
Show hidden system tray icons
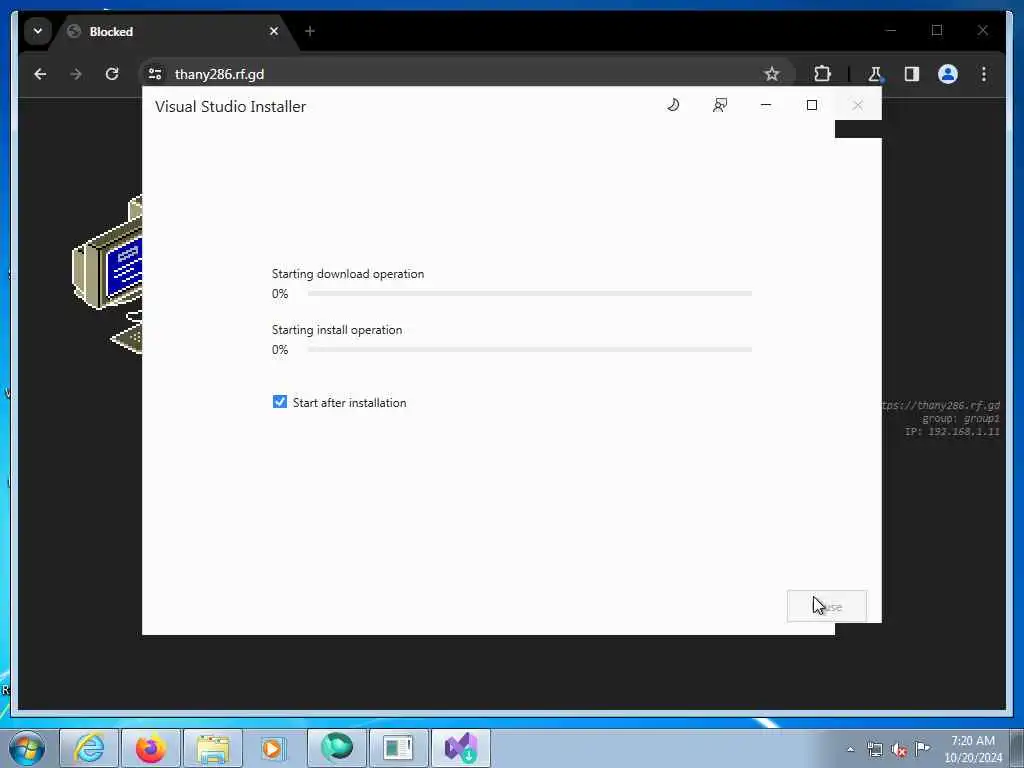click(x=850, y=749)
